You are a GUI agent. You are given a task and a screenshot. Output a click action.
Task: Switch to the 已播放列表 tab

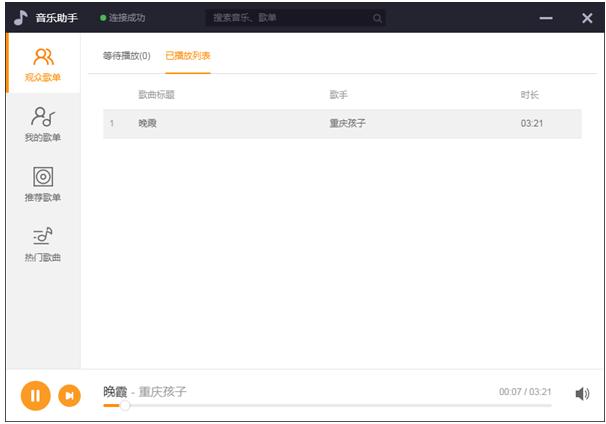(188, 56)
